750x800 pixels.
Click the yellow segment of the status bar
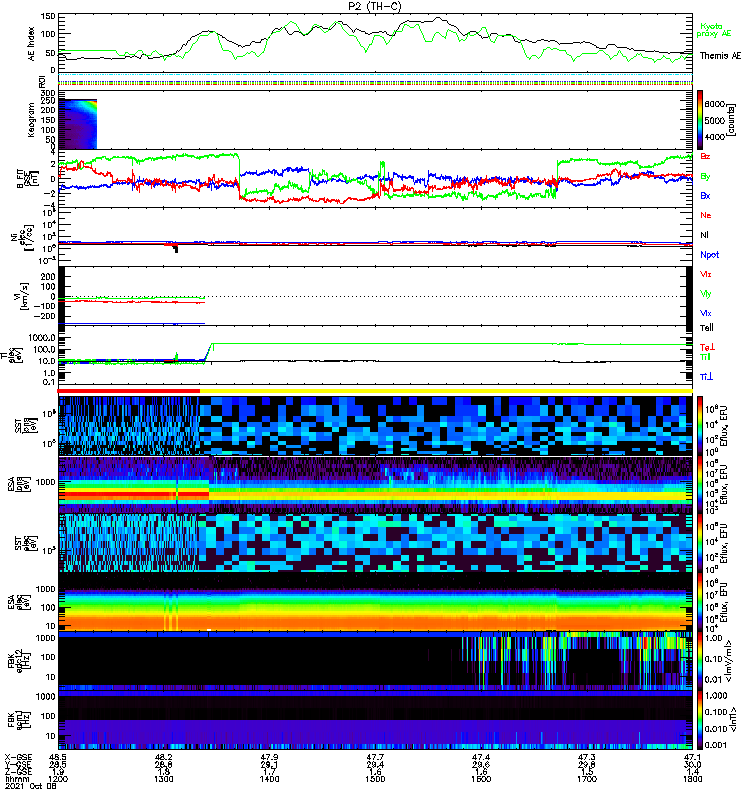446,391
